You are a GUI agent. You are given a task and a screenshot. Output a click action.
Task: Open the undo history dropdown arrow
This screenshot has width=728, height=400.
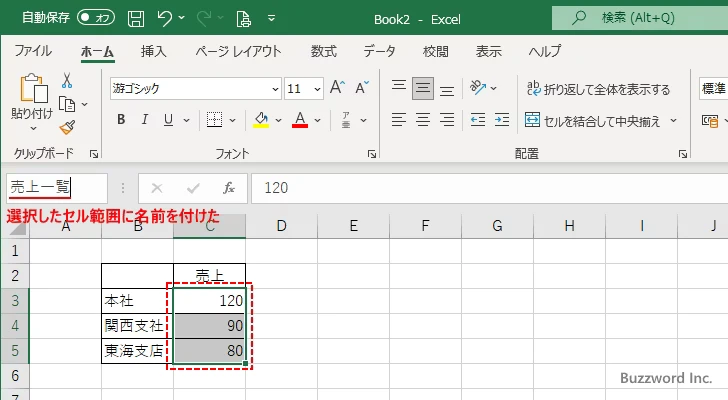point(182,18)
